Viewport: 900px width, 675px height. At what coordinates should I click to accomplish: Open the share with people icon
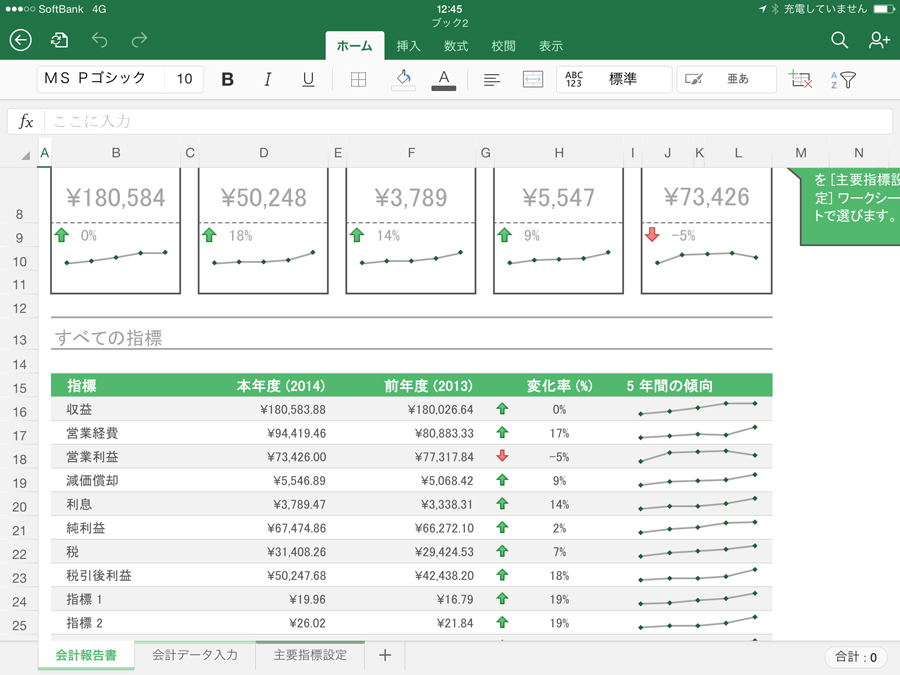(879, 40)
